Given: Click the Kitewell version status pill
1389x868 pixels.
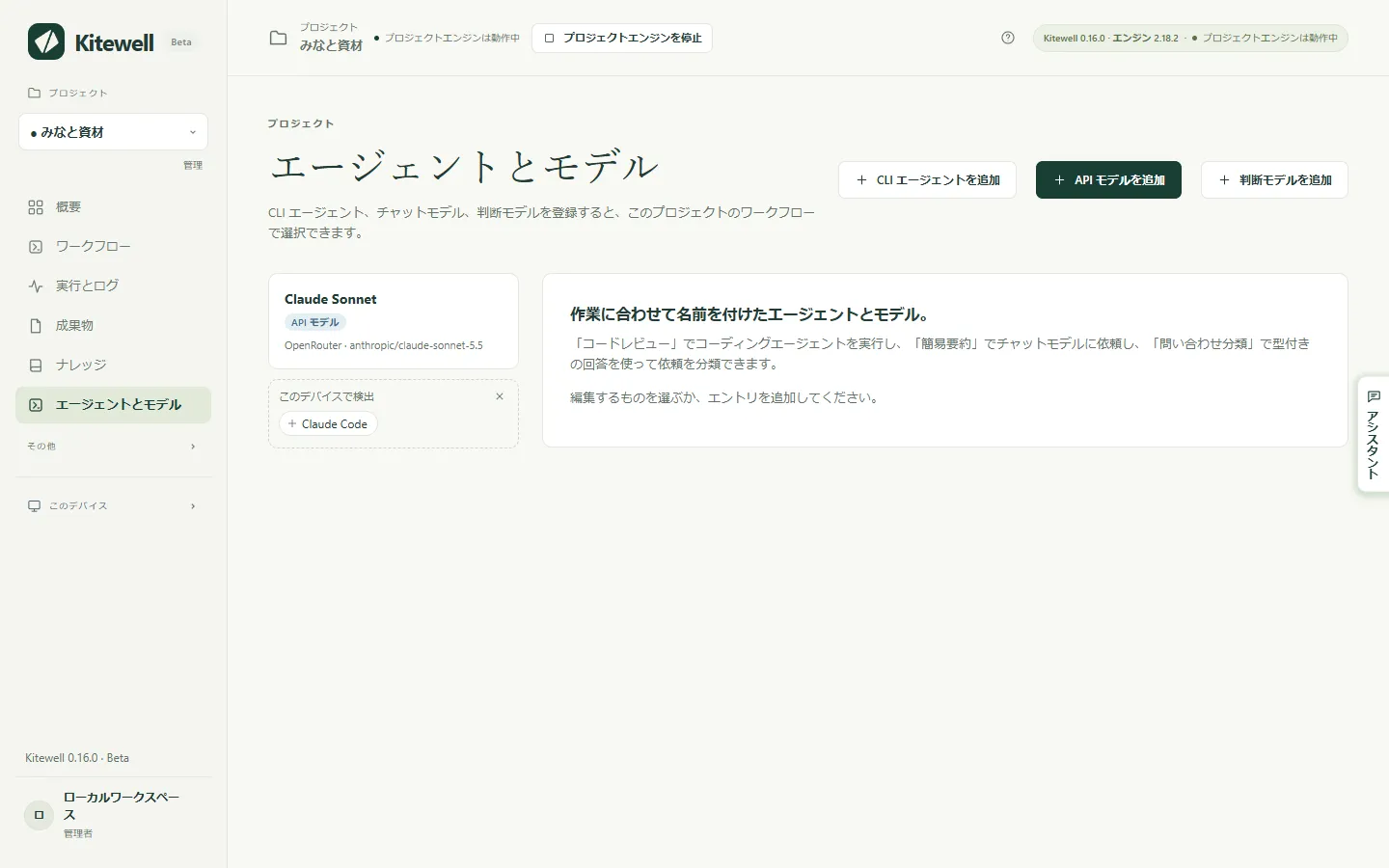Looking at the screenshot, I should (x=1190, y=38).
